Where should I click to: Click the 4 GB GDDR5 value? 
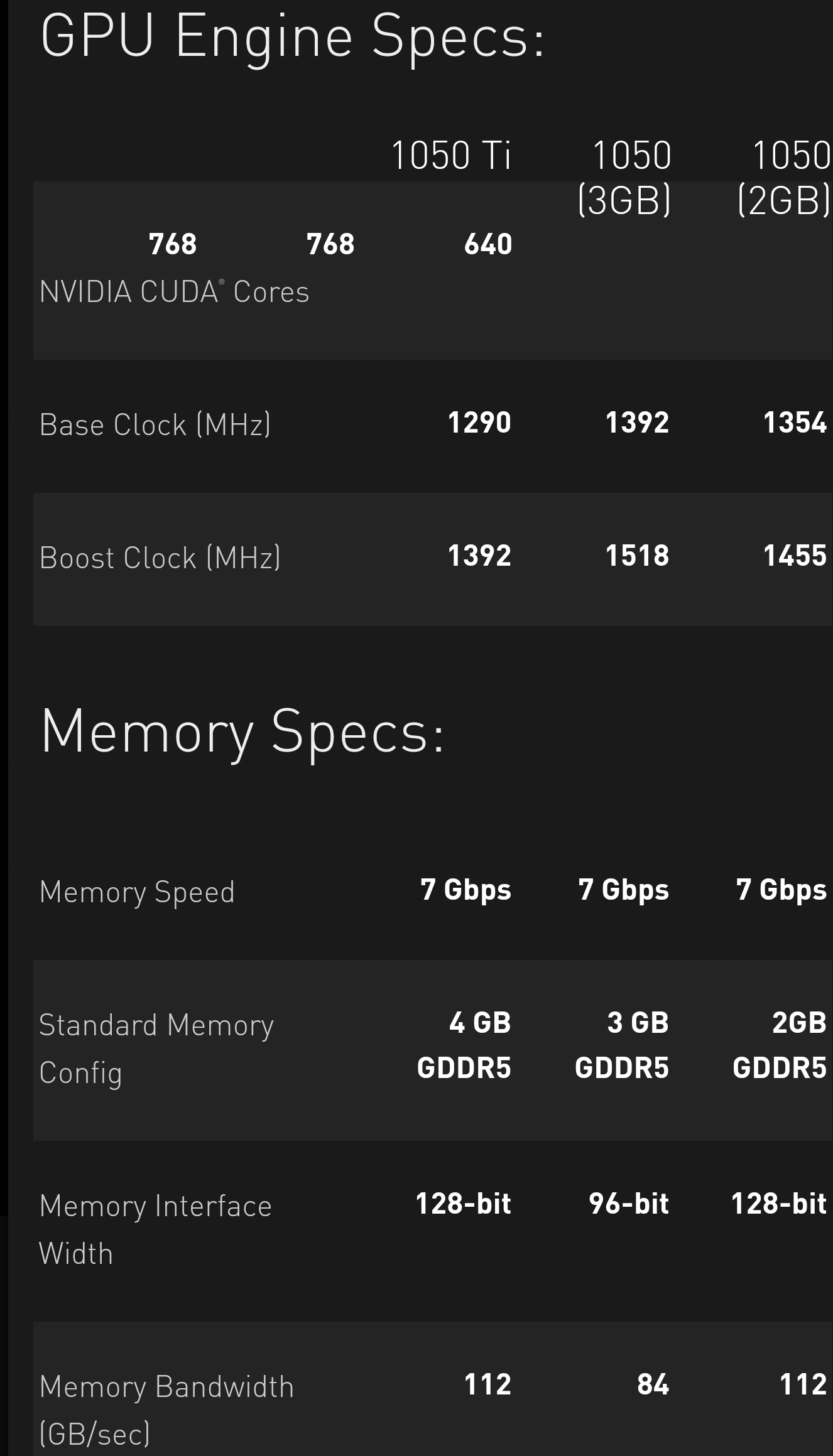click(464, 1045)
